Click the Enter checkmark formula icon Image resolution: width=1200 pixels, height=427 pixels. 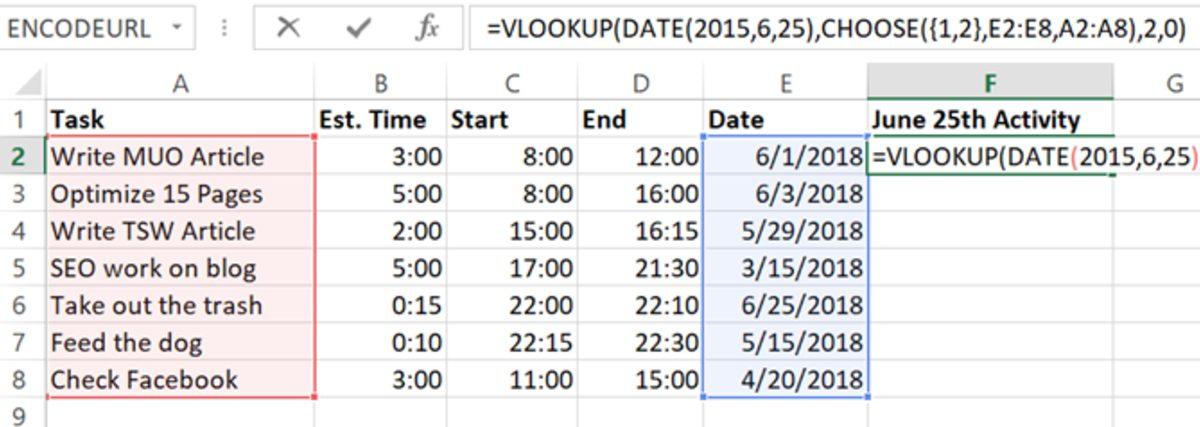click(357, 29)
